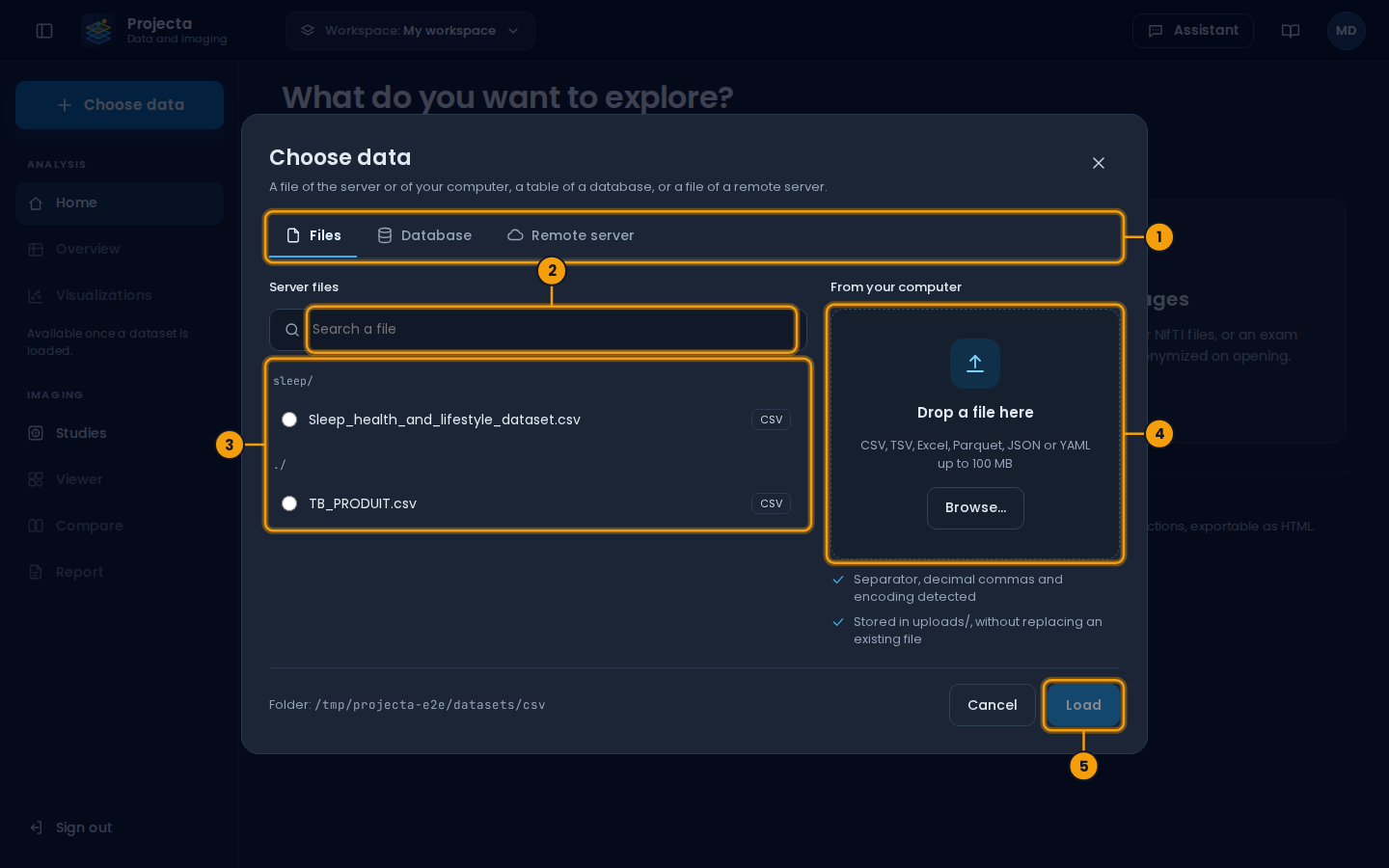The width and height of the screenshot is (1389, 868).
Task: Click the CSV badge for TB_PRODUIT.csv
Action: pos(772,503)
